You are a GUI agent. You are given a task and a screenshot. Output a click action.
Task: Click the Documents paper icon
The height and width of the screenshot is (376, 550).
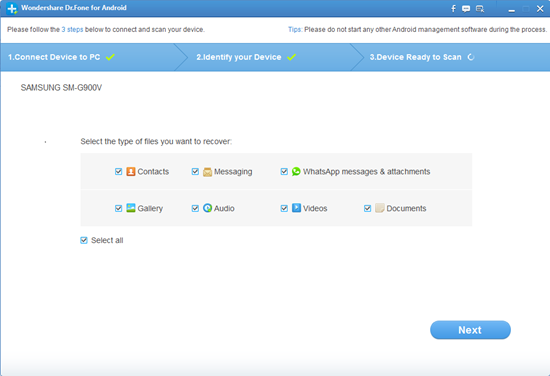click(380, 208)
